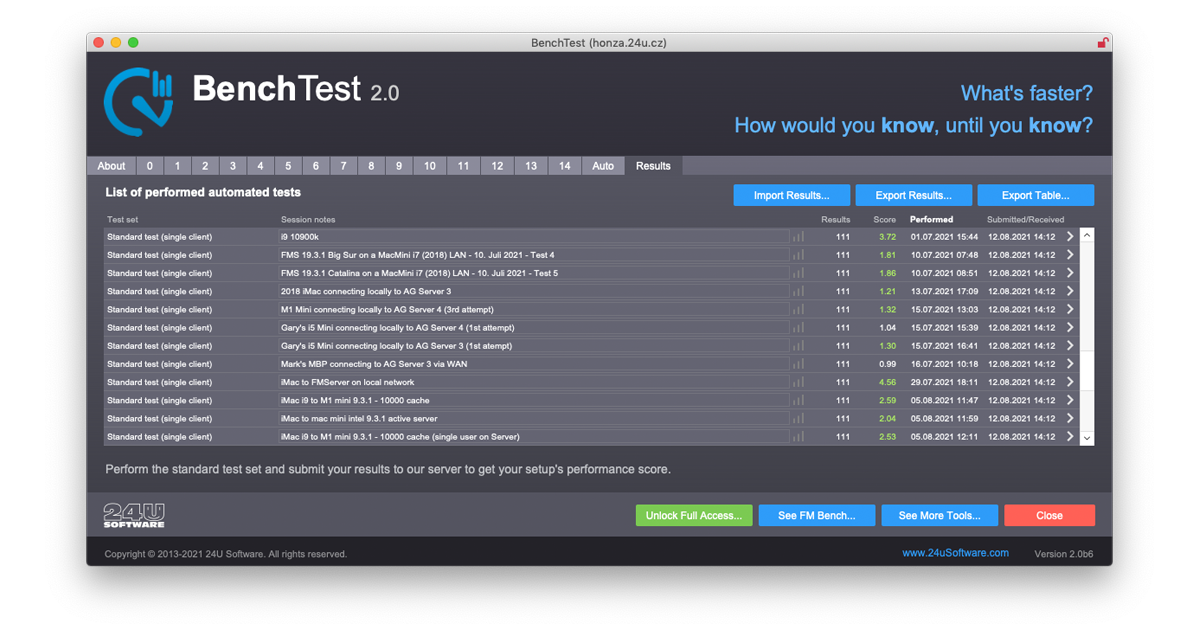Open results graph for the M1 Mini test row
Screen dimensions: 1200x630
point(797,309)
